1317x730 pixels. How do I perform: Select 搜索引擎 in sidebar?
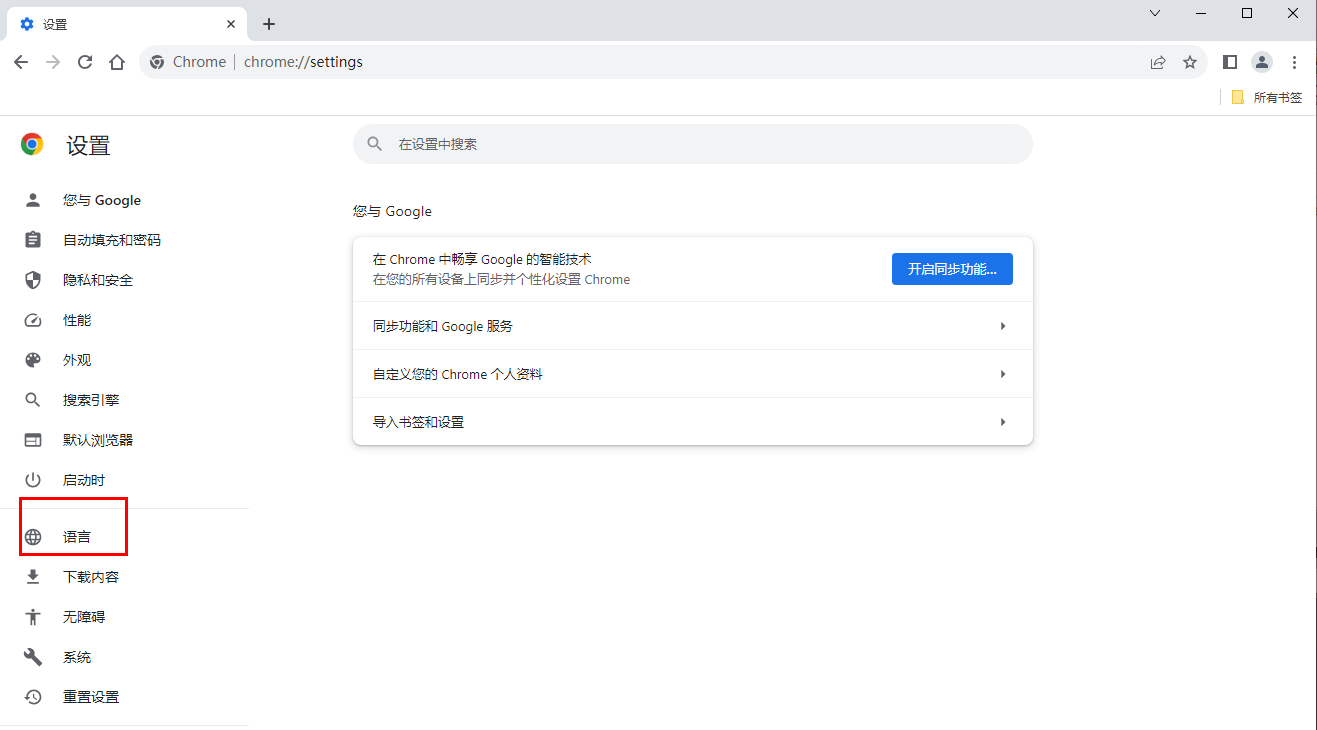pos(91,400)
